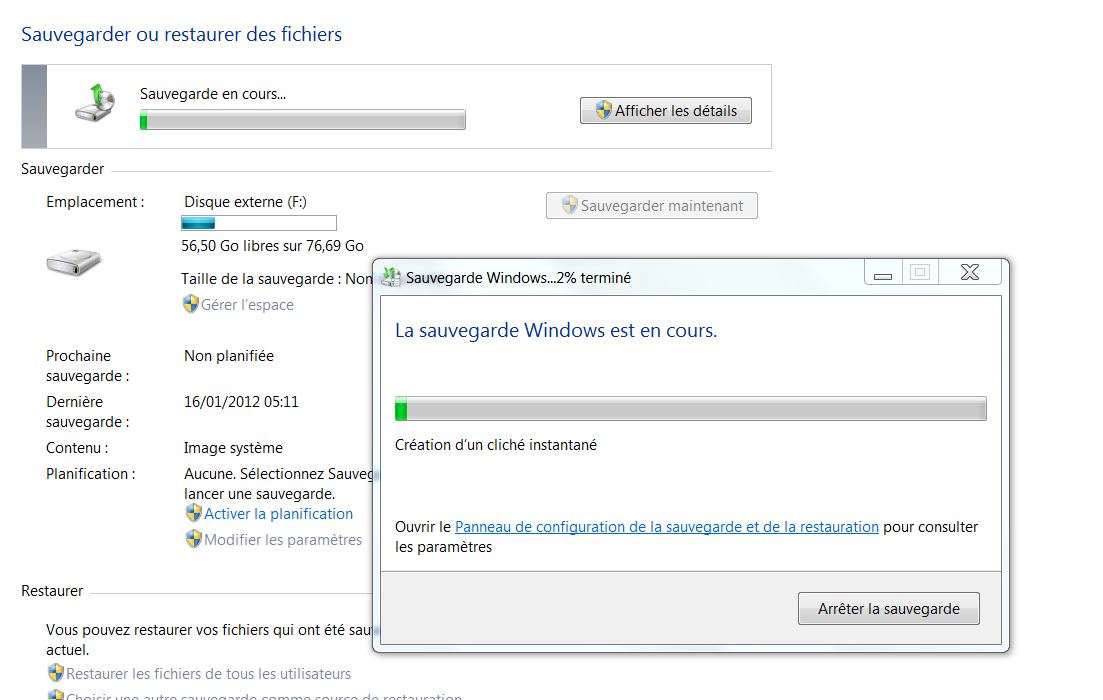
Task: Click the text Non planifiée
Action: (x=229, y=356)
